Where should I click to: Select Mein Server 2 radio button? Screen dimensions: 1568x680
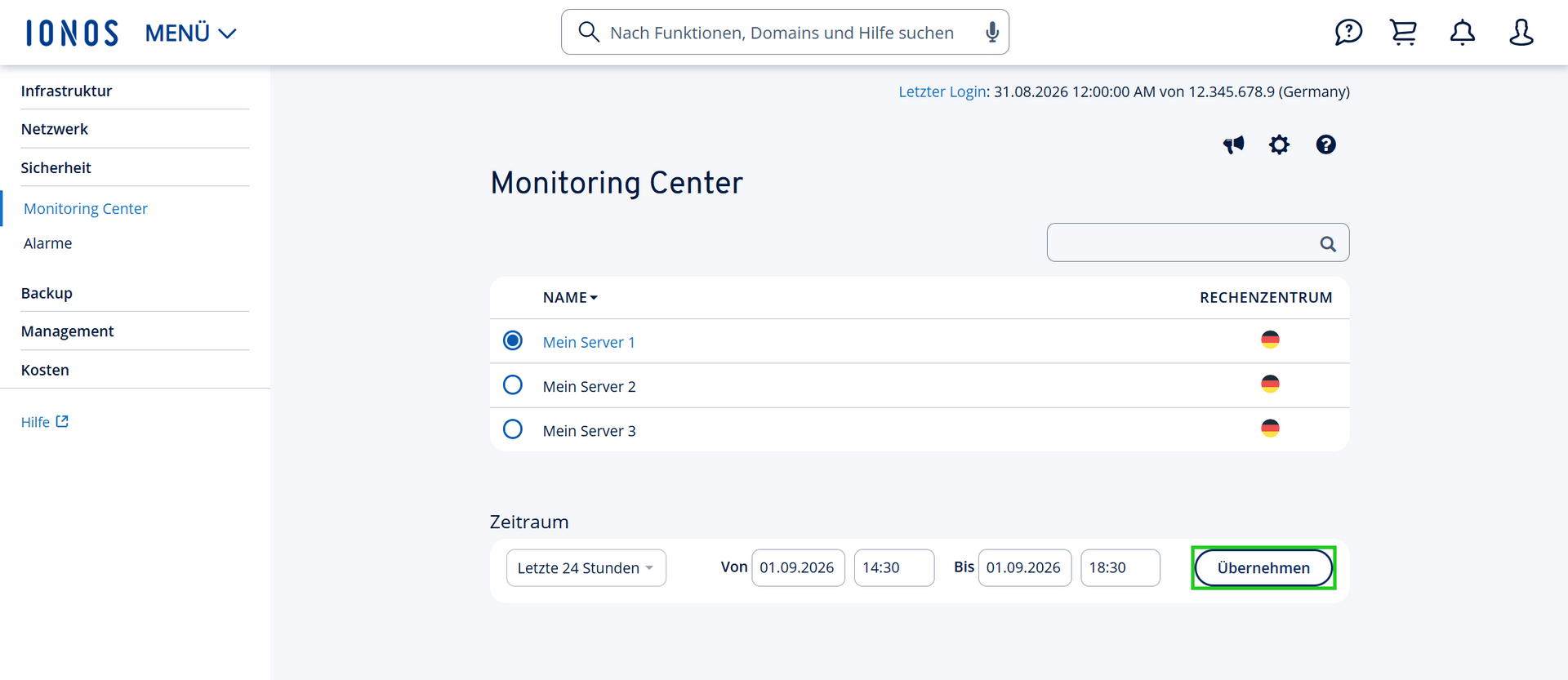click(x=513, y=384)
